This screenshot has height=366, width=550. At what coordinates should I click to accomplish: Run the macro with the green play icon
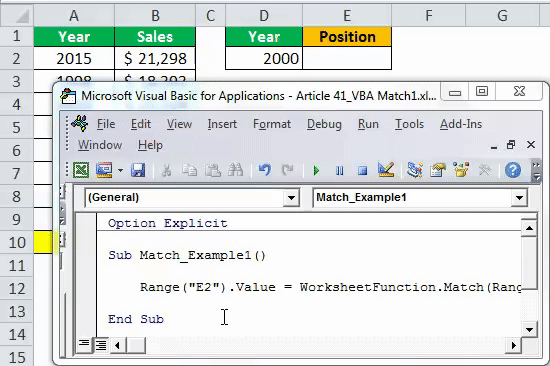(316, 171)
